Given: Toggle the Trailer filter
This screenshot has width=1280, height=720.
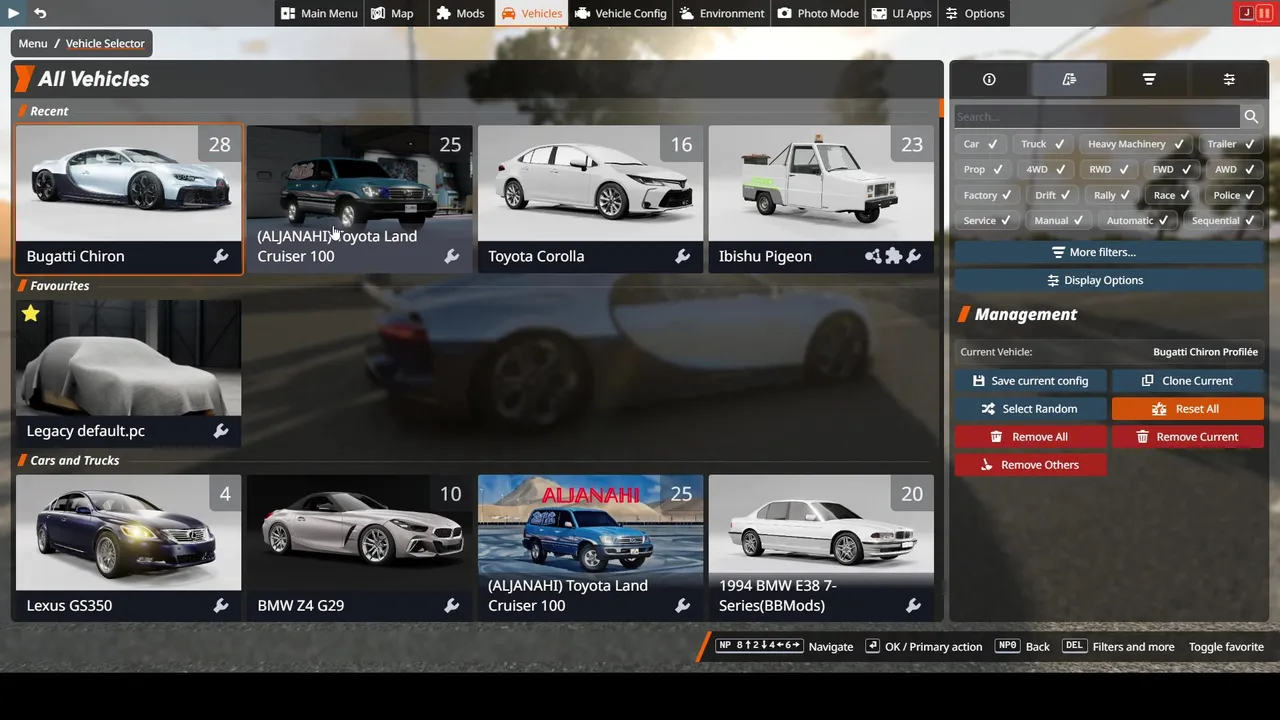Looking at the screenshot, I should 1230,144.
